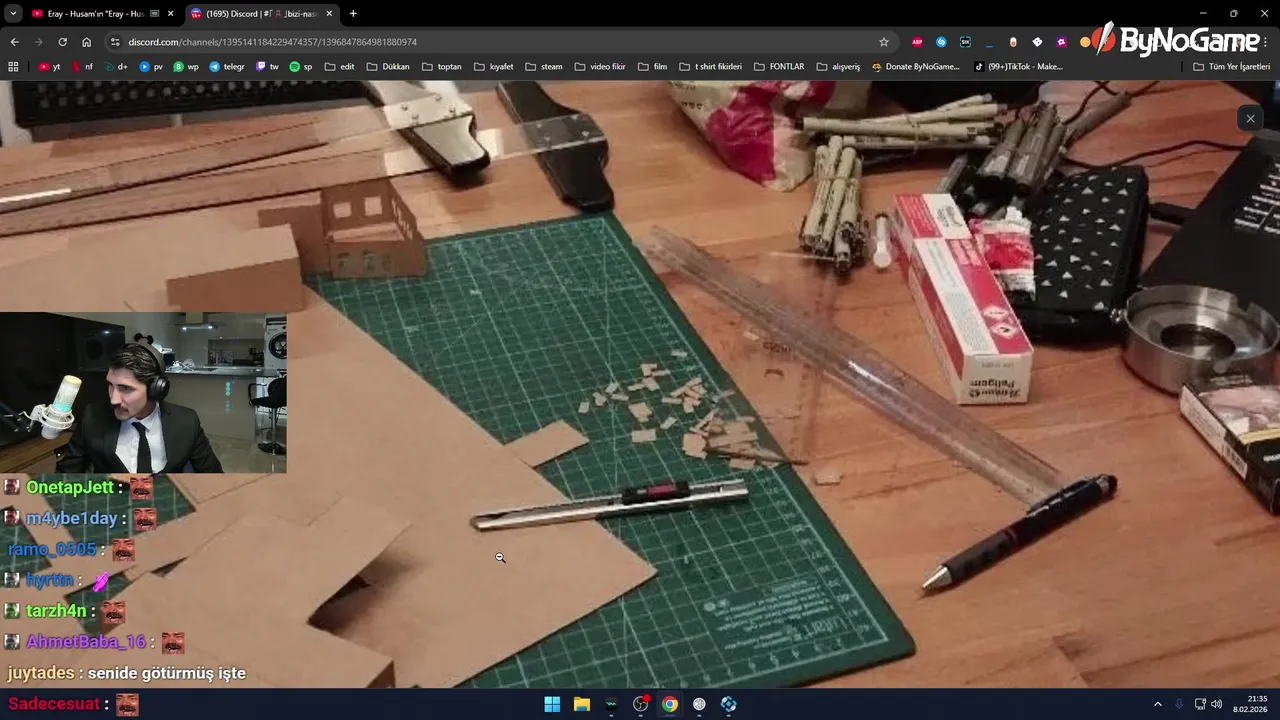Open the Windows Start menu

(x=552, y=704)
